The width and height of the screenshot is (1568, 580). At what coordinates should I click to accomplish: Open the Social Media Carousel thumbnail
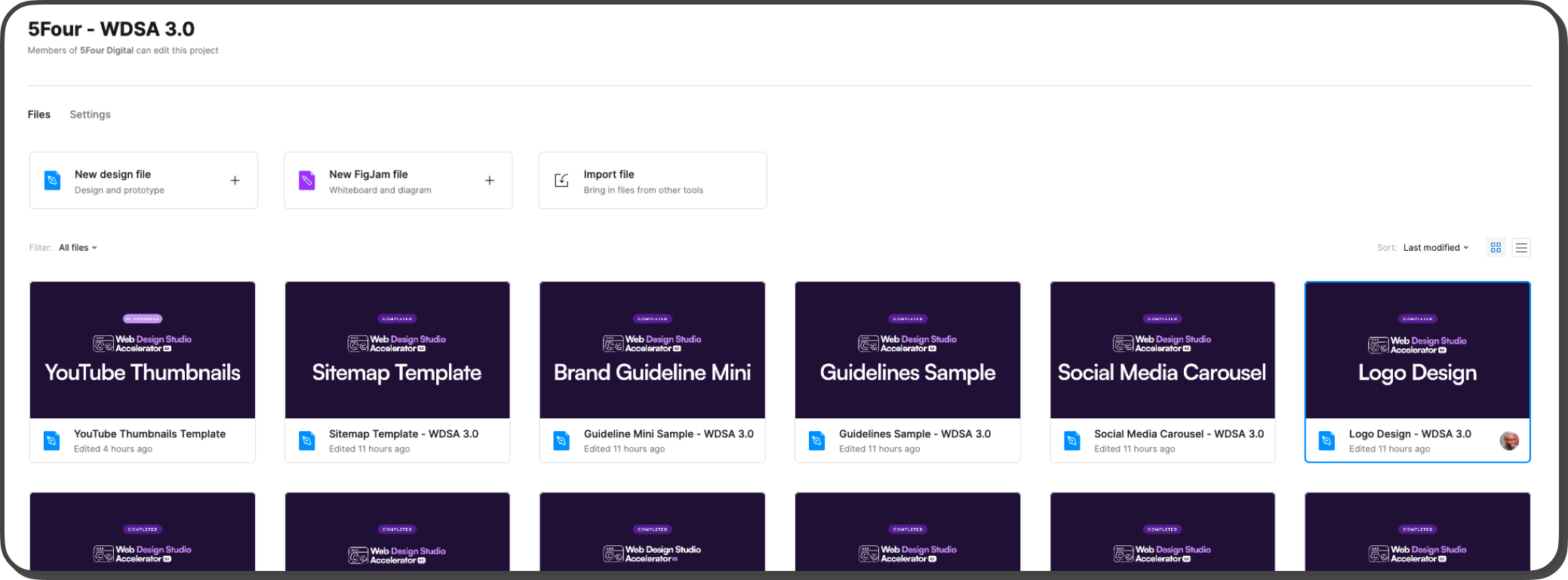coord(1163,350)
